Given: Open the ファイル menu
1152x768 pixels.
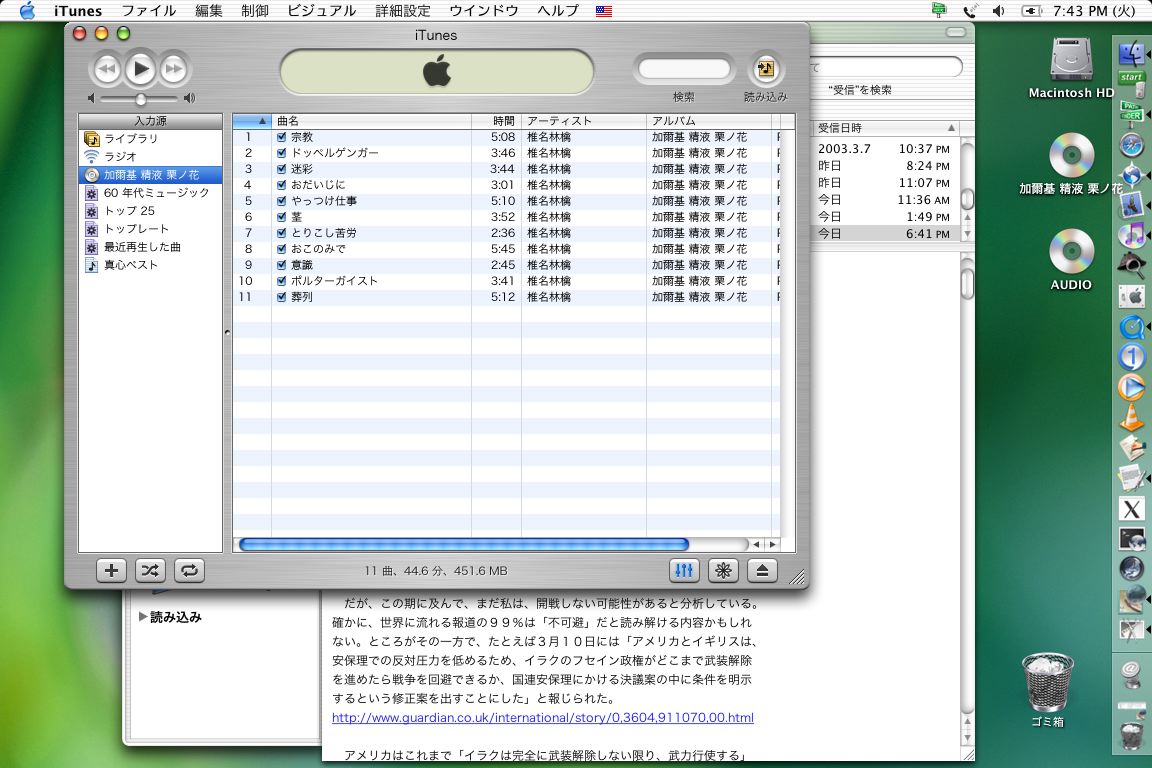Looking at the screenshot, I should tap(148, 11).
